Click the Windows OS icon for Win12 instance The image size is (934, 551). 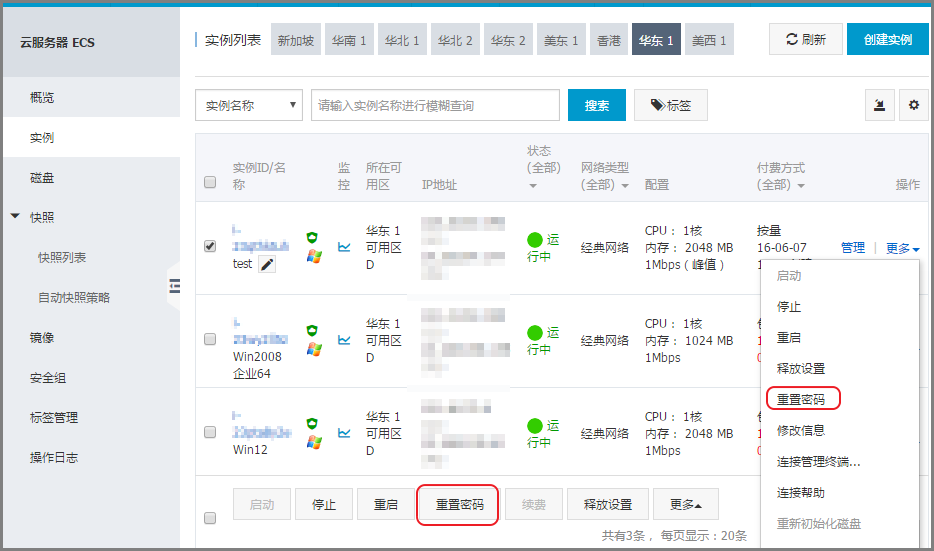pyautogui.click(x=315, y=443)
